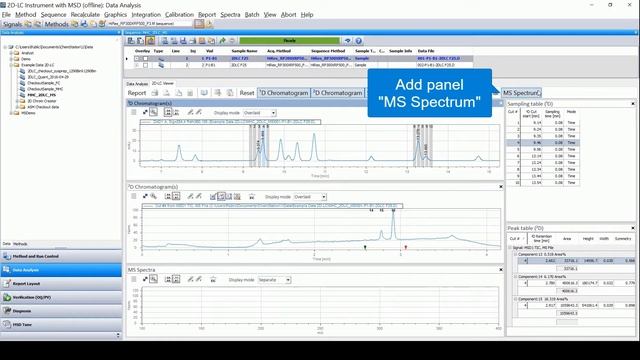
Task: Click the second 2D Chromatogram panel button
Action: click(x=338, y=93)
